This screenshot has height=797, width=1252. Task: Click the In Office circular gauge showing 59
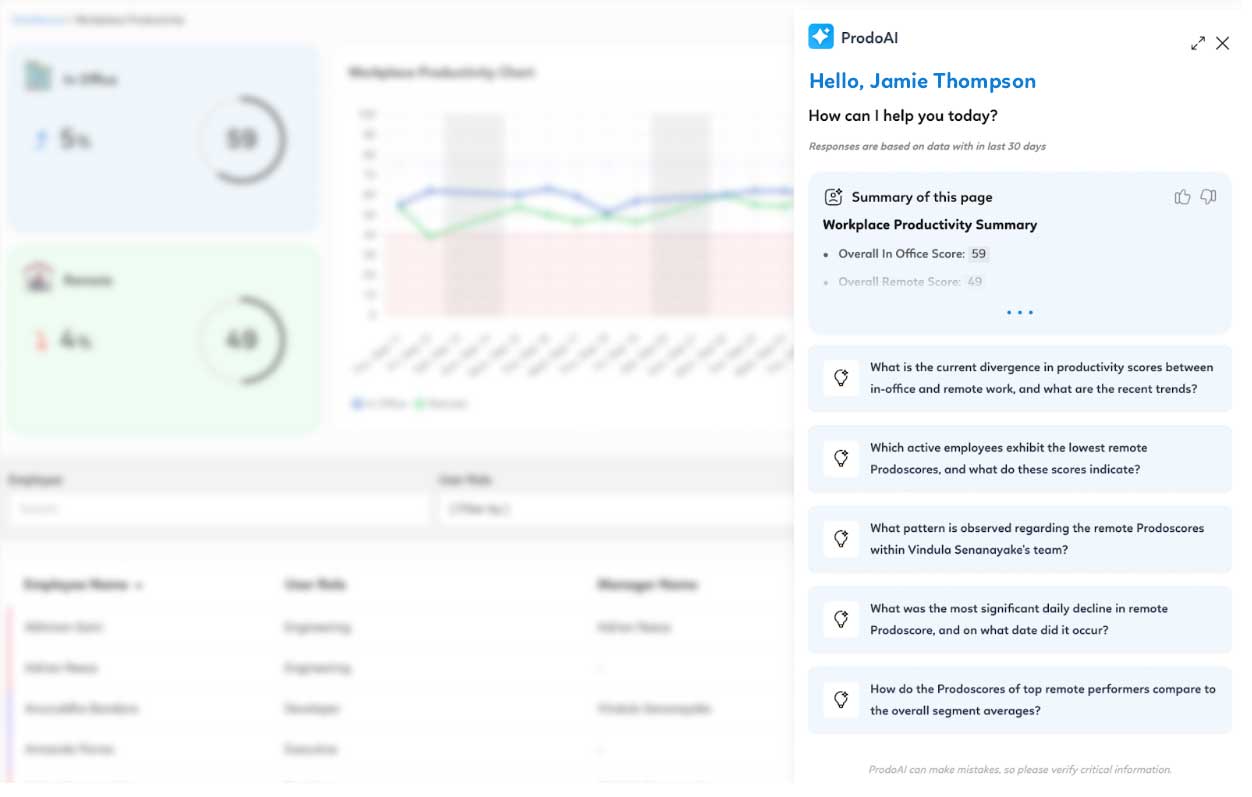(241, 139)
